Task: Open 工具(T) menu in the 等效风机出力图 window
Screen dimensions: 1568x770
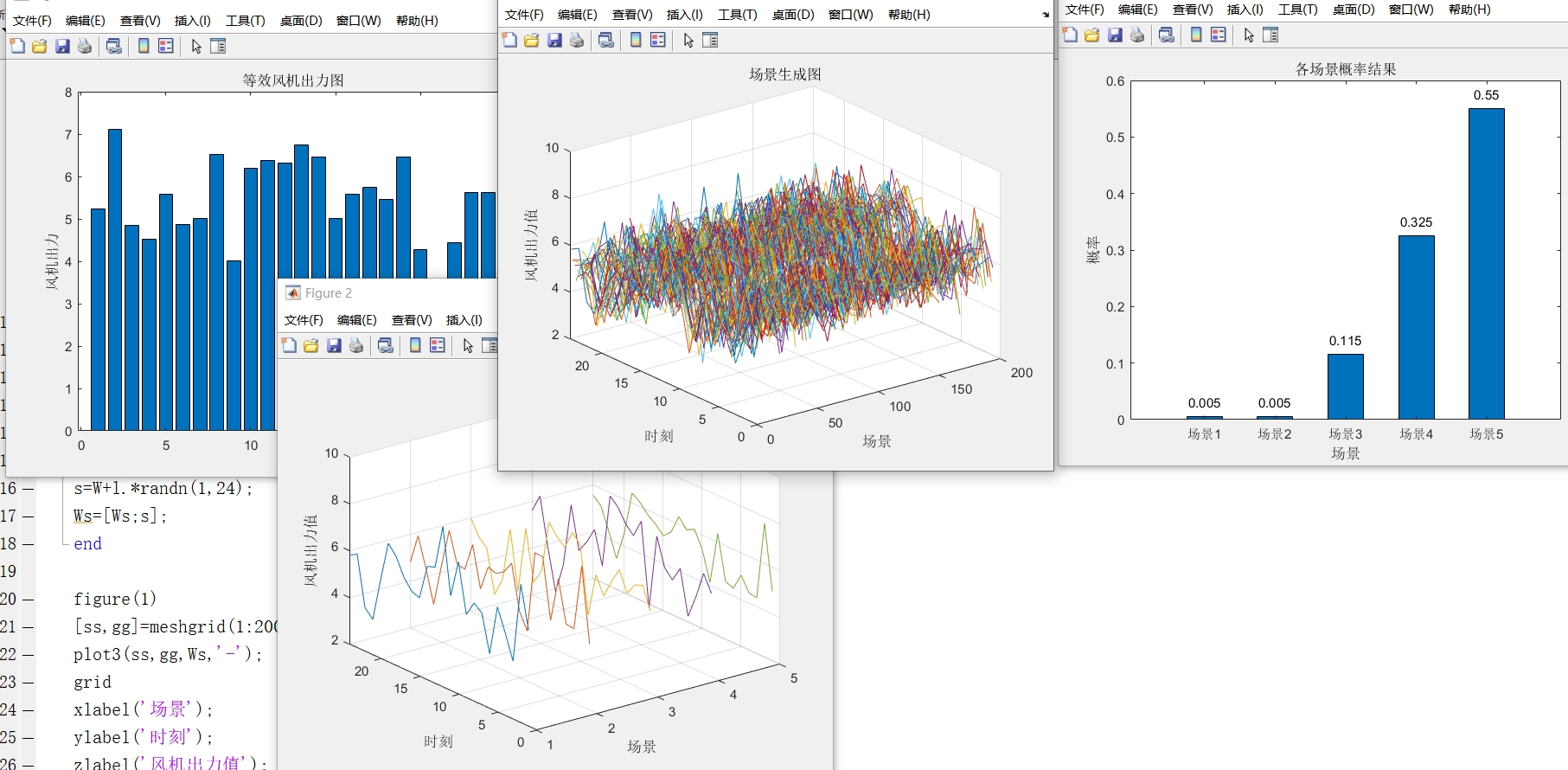Action: click(246, 21)
